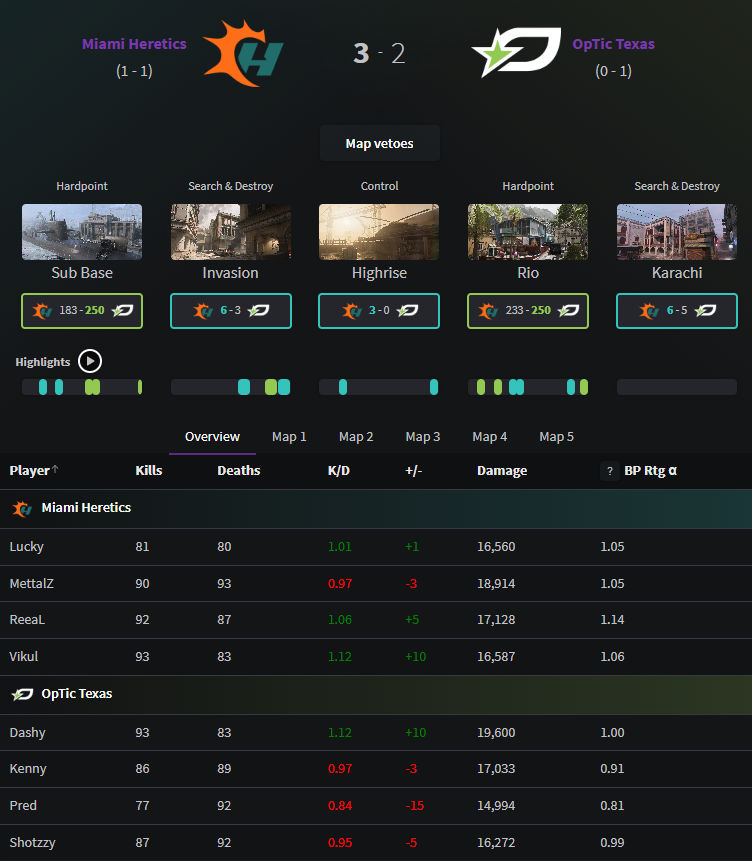The width and height of the screenshot is (752, 861).
Task: Select the Highrise map thumbnail
Action: point(379,232)
